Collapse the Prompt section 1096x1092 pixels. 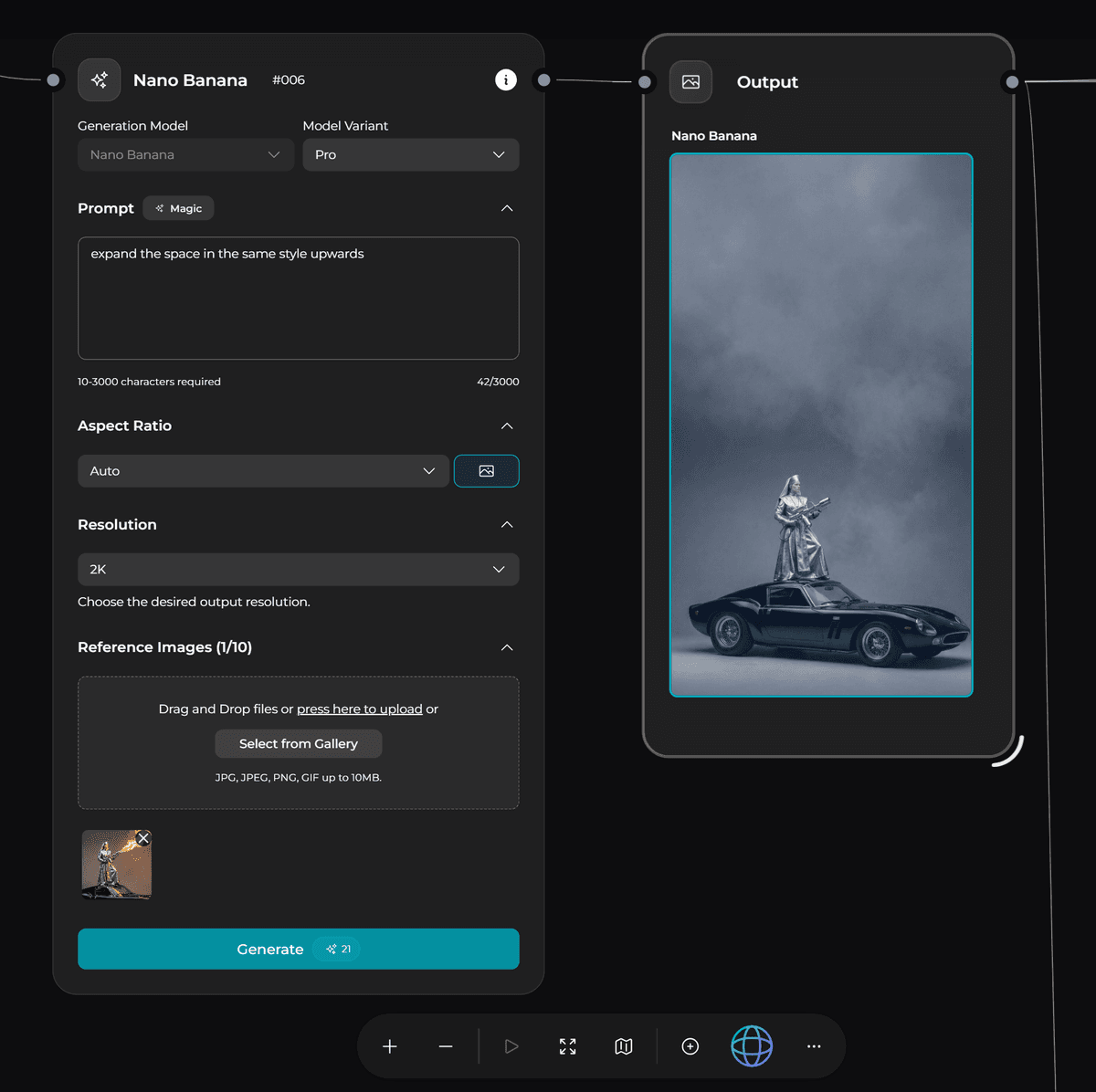click(507, 208)
